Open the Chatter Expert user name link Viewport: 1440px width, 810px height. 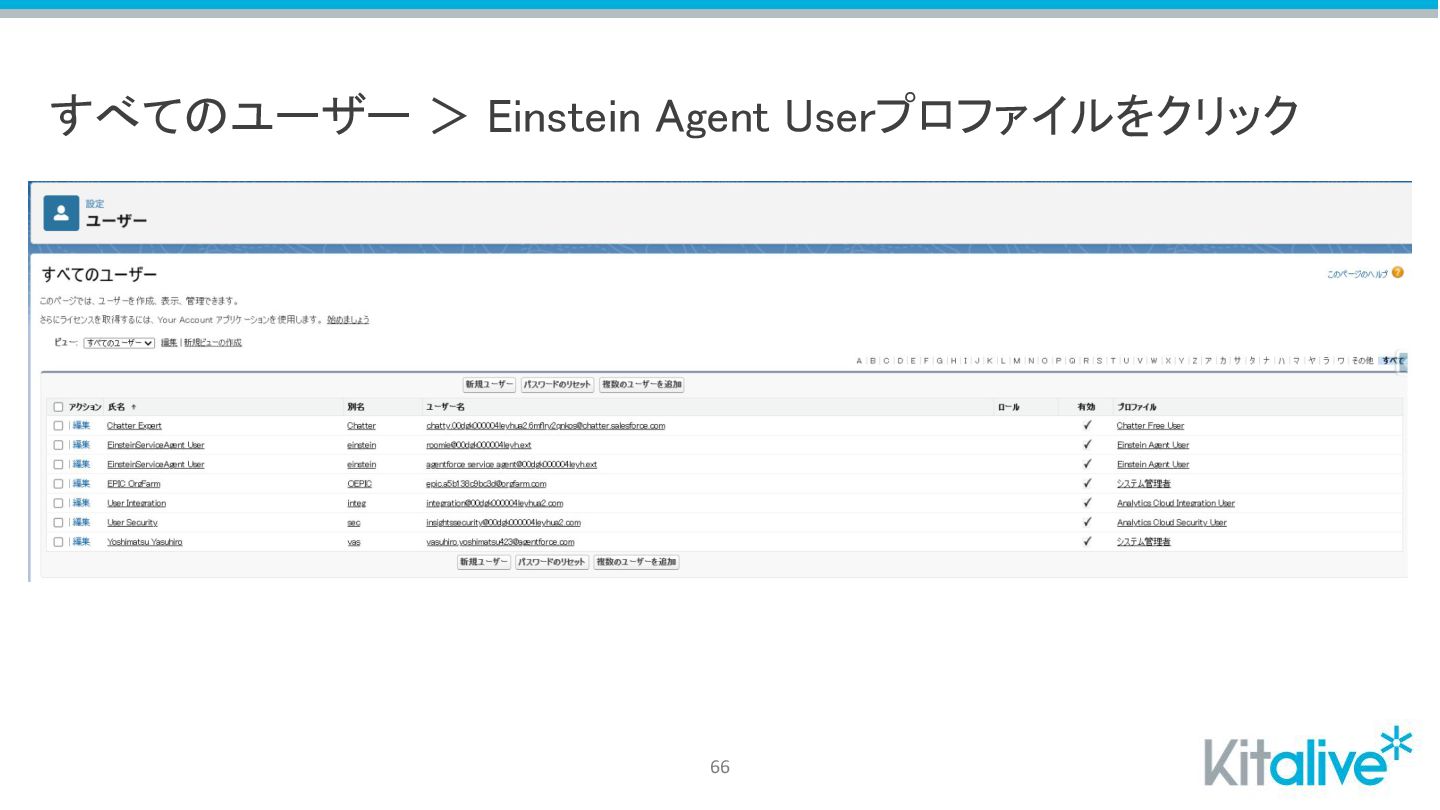134,426
